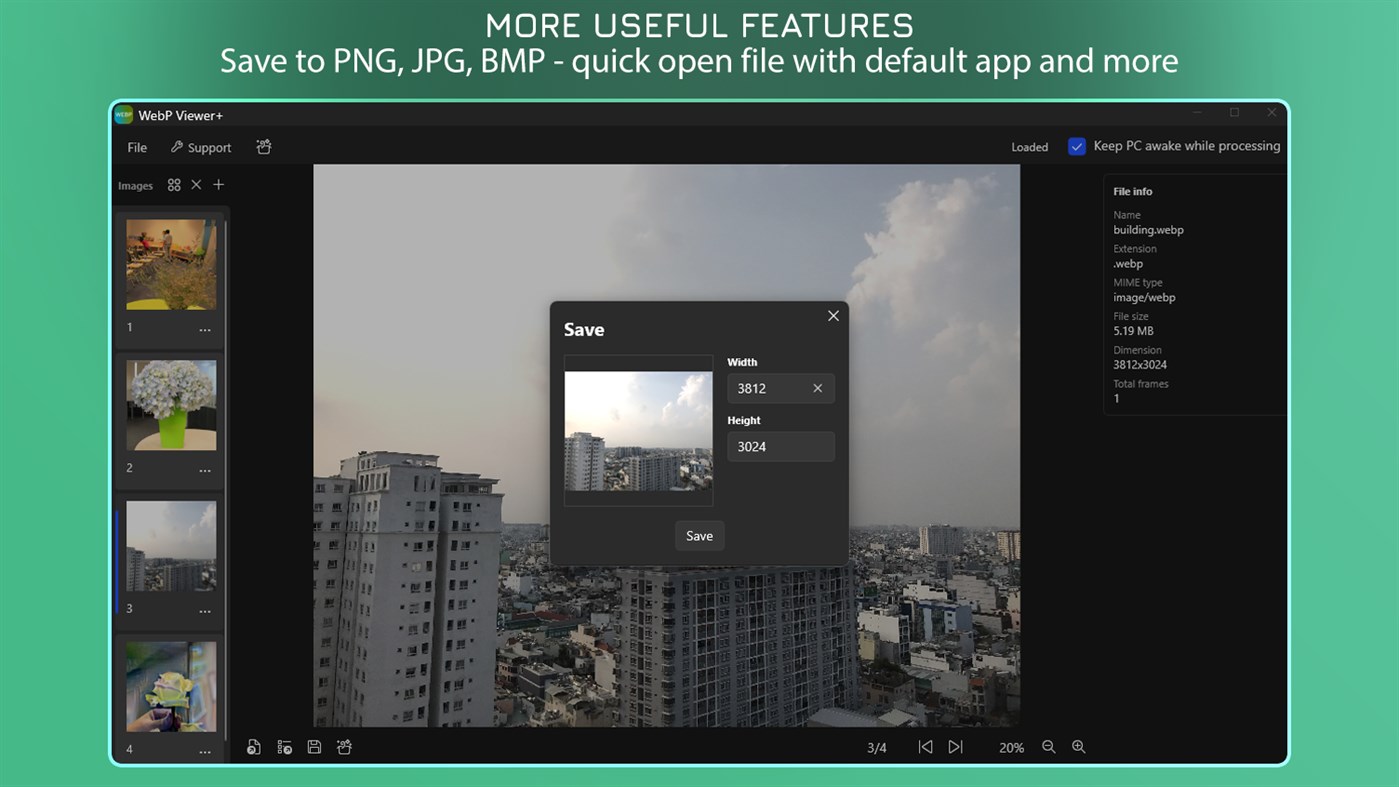Image resolution: width=1399 pixels, height=787 pixels.
Task: Go to the next image with skip-forward arrow
Action: 955,746
